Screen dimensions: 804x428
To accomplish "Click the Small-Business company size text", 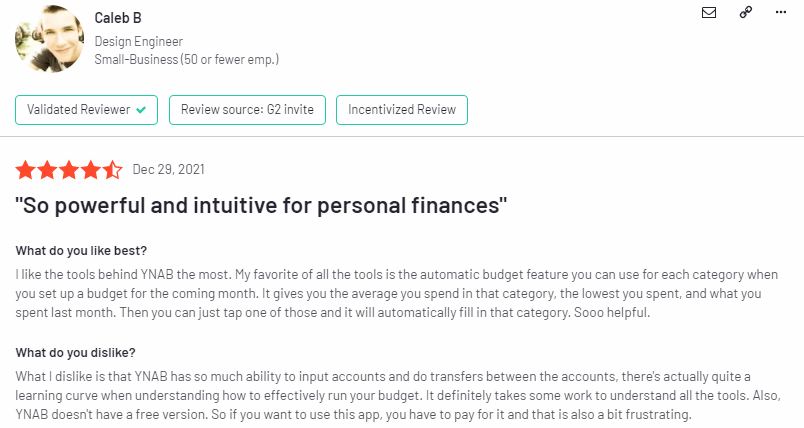I will tap(186, 60).
